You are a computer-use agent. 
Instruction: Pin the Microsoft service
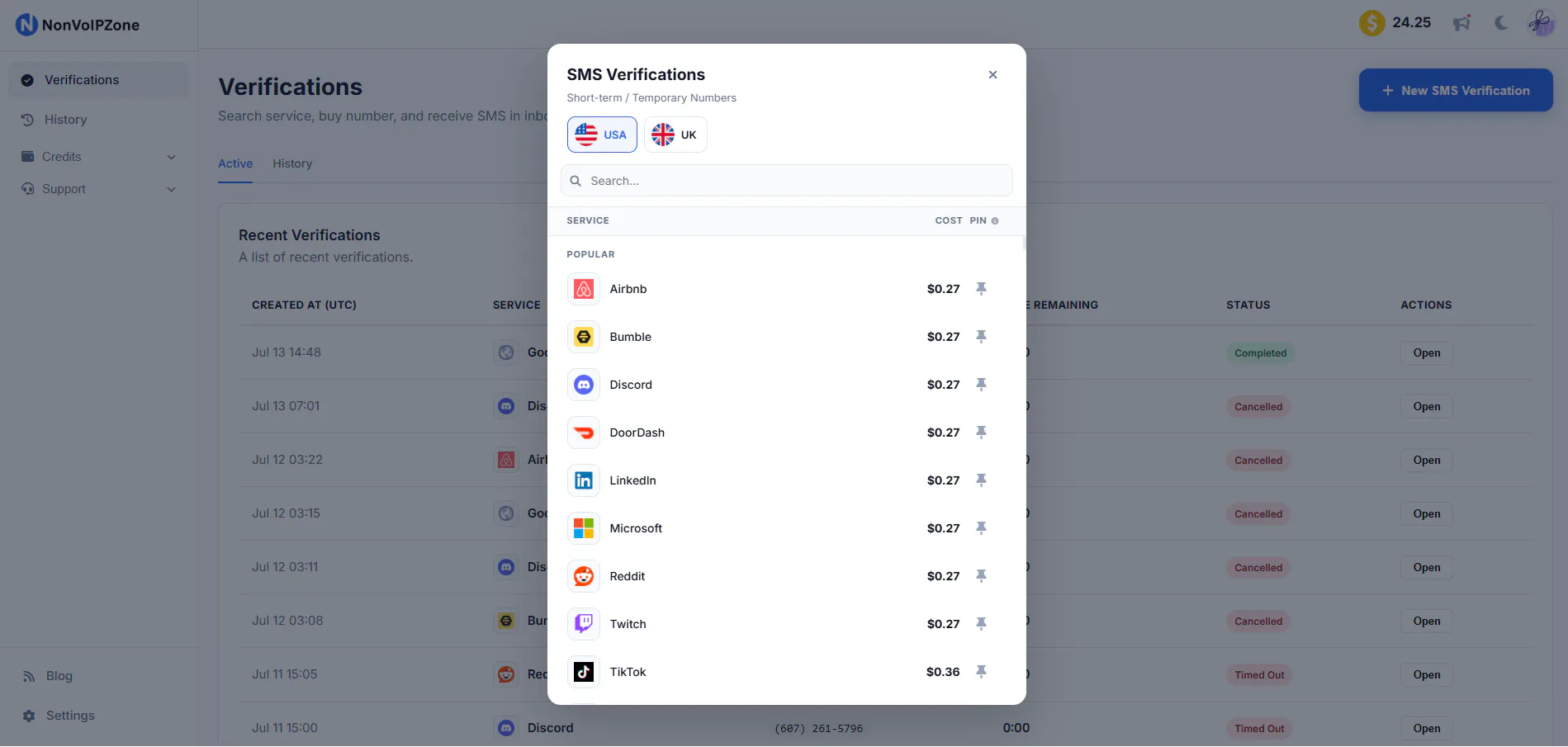[981, 528]
